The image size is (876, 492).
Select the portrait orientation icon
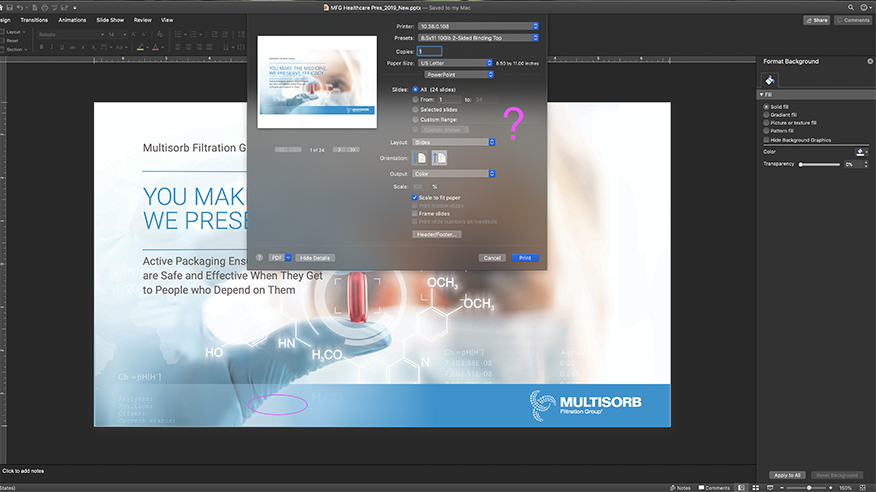point(420,158)
